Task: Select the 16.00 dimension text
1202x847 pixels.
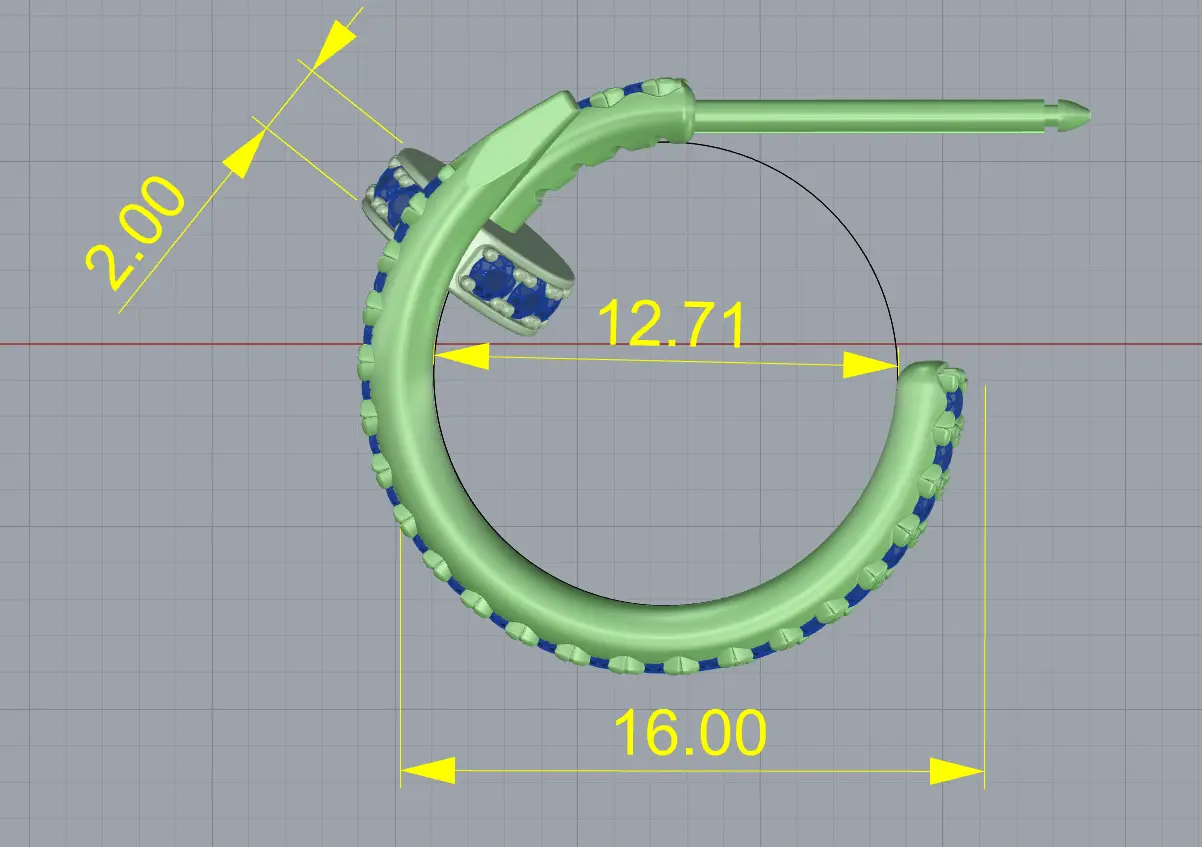Action: 690,733
